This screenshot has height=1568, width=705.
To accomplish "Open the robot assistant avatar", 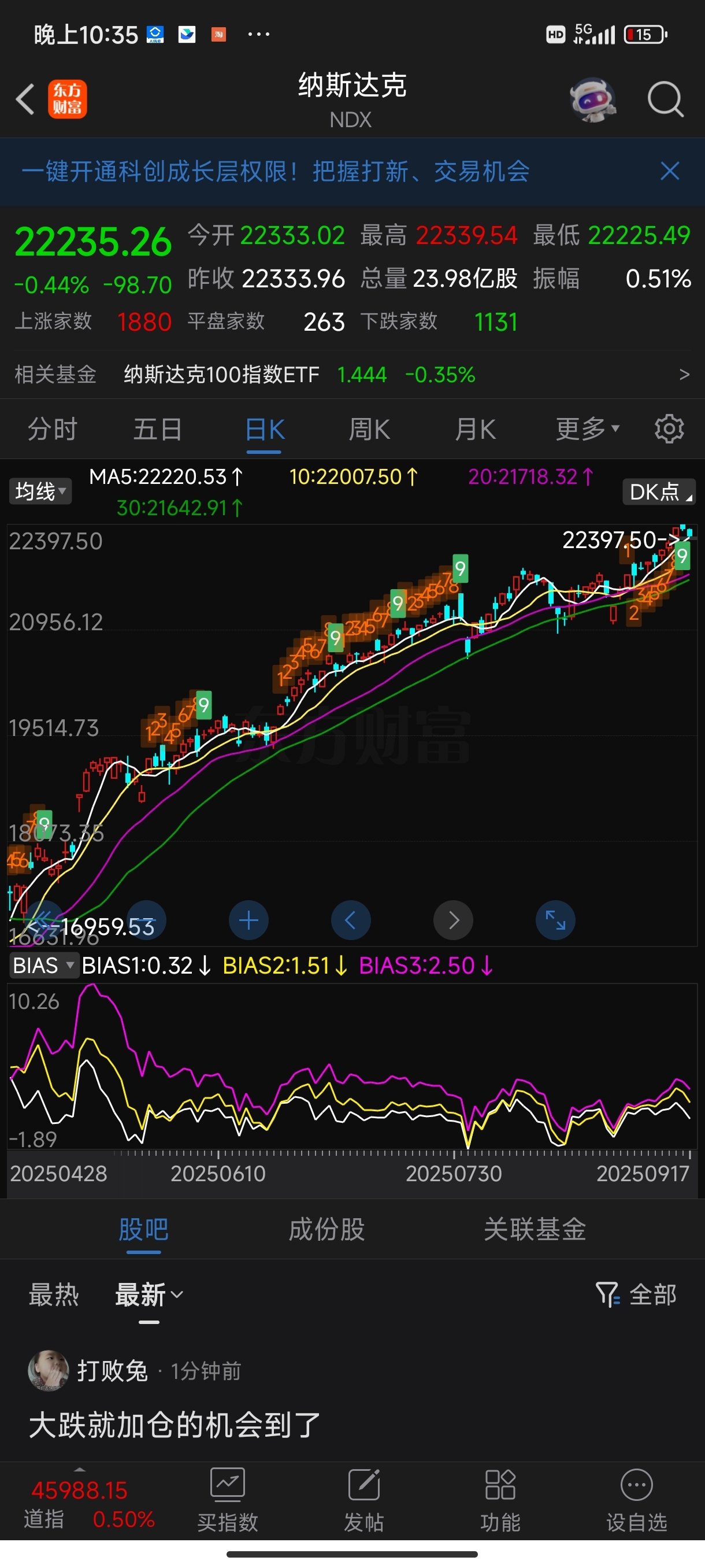I will coord(592,100).
